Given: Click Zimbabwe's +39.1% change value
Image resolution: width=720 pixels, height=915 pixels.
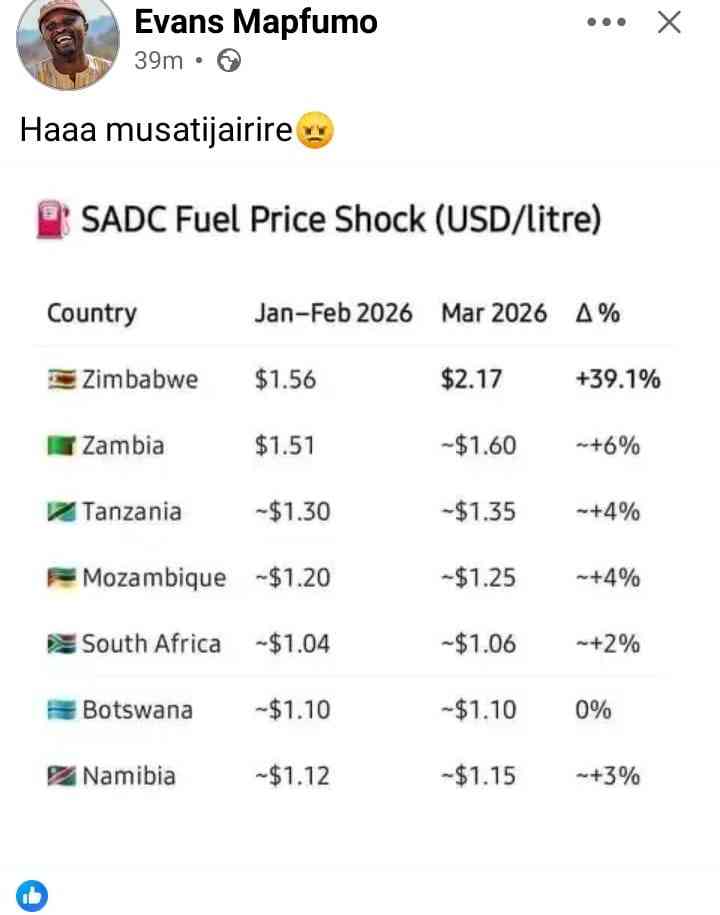Looking at the screenshot, I should tap(618, 380).
